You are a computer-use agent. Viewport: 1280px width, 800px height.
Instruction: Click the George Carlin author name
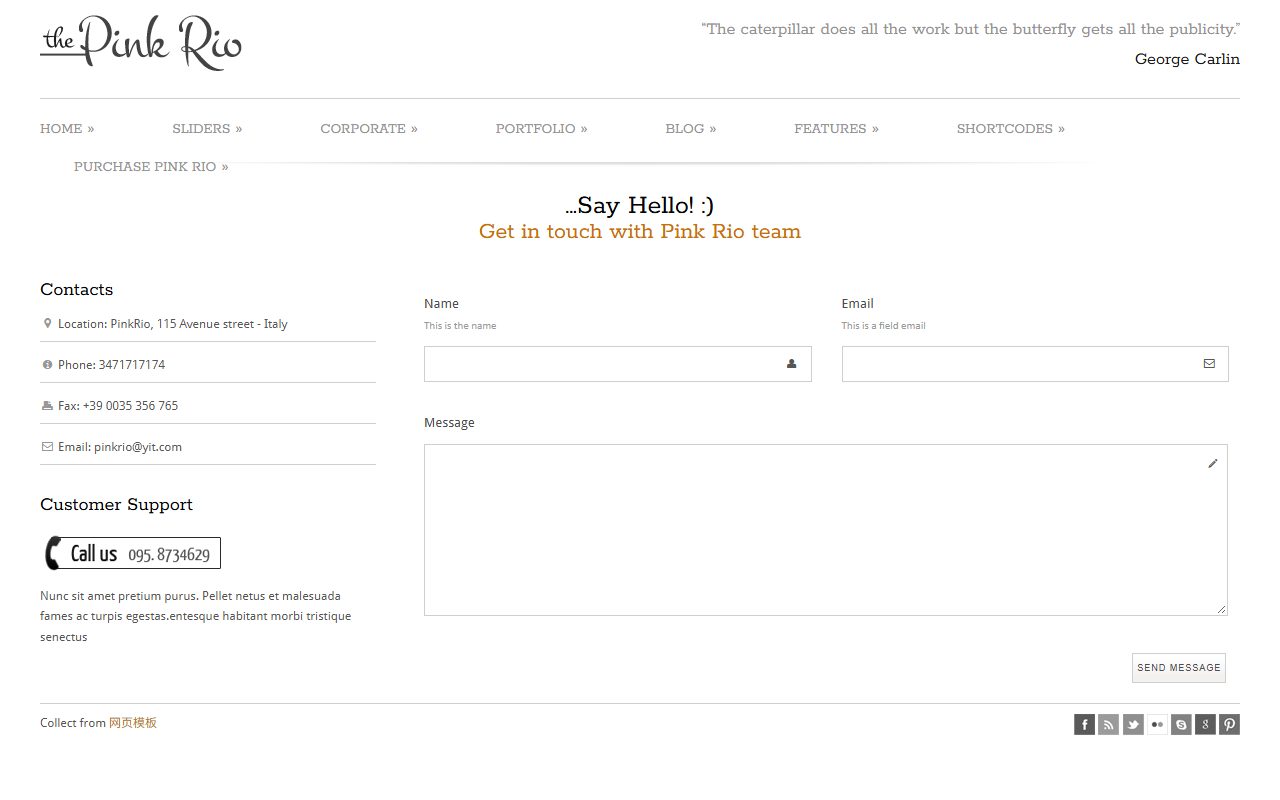(x=1187, y=59)
